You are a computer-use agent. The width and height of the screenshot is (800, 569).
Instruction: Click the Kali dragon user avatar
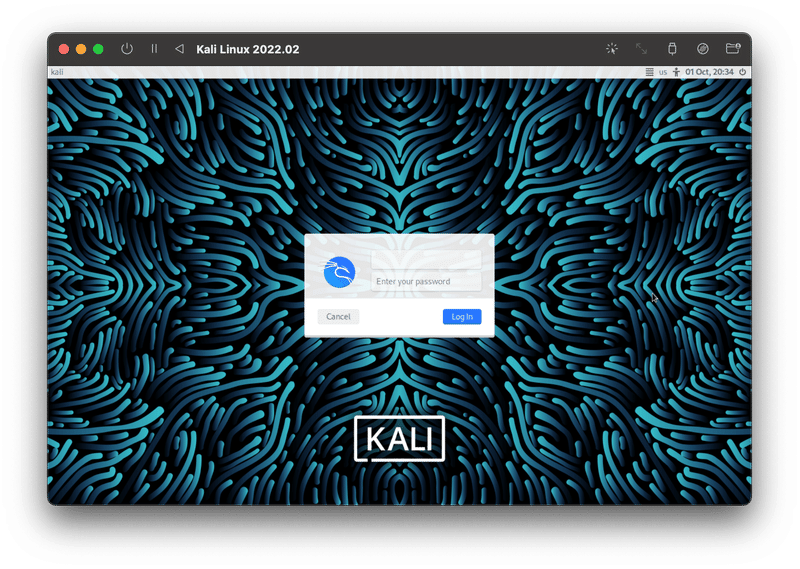pyautogui.click(x=339, y=272)
